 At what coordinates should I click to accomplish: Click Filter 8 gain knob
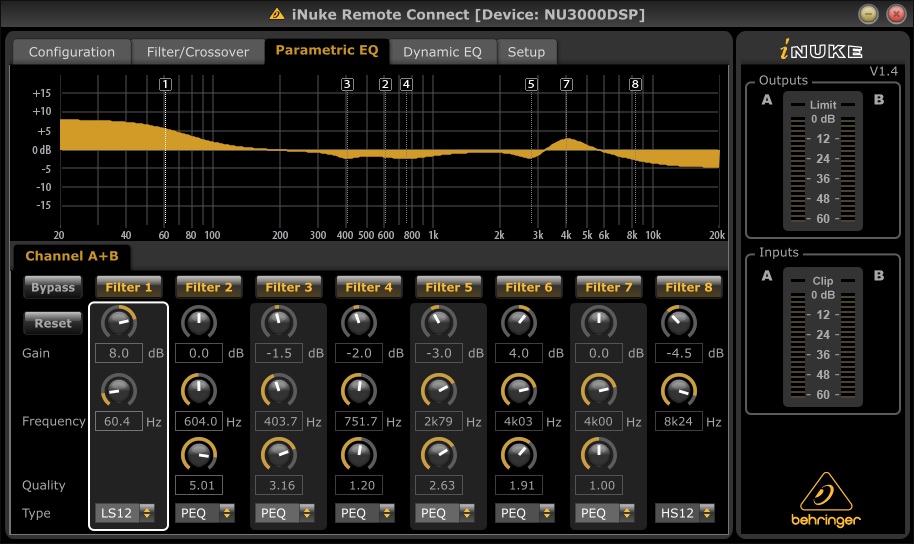point(679,322)
